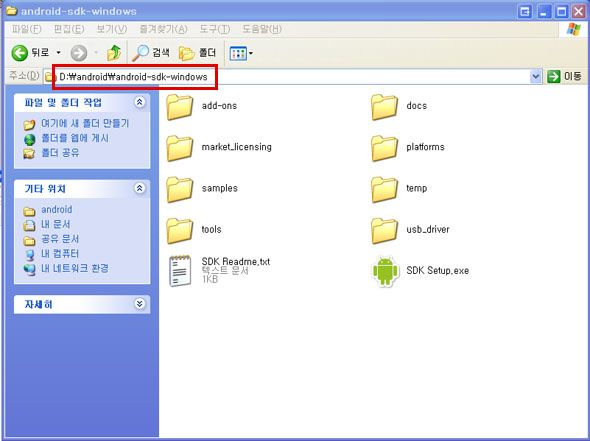Click the 내 네트워크 환경 network icon
Viewport: 590px width, 441px height.
click(29, 269)
